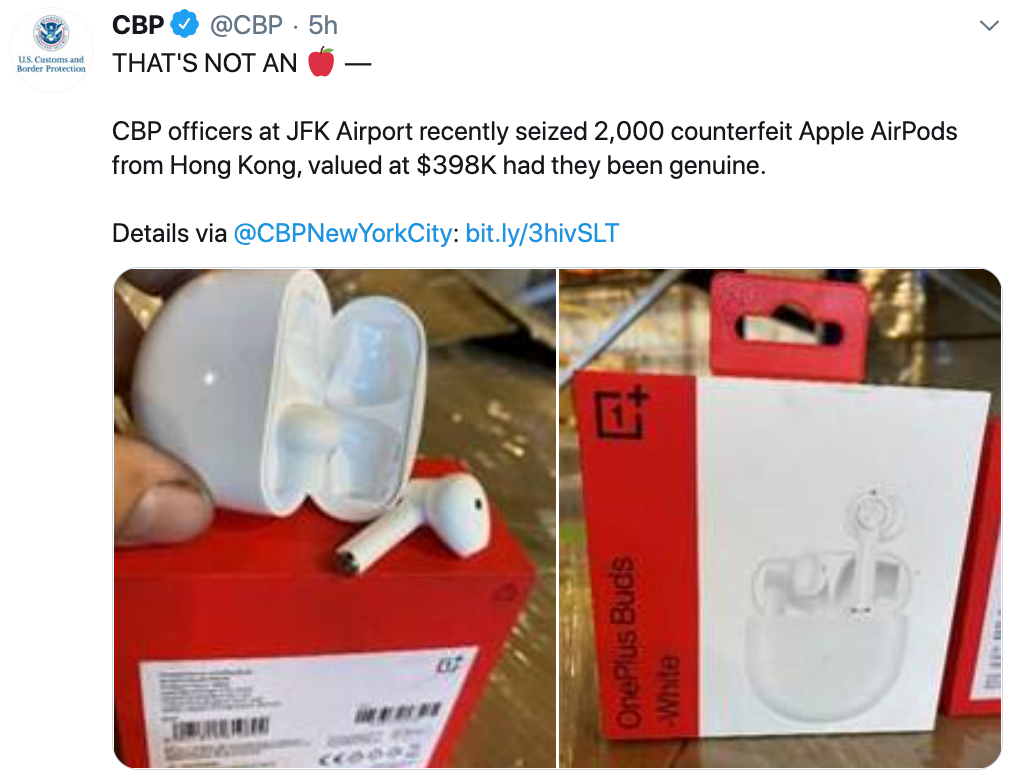Click the tweet text about JFK Airport

coord(534,148)
